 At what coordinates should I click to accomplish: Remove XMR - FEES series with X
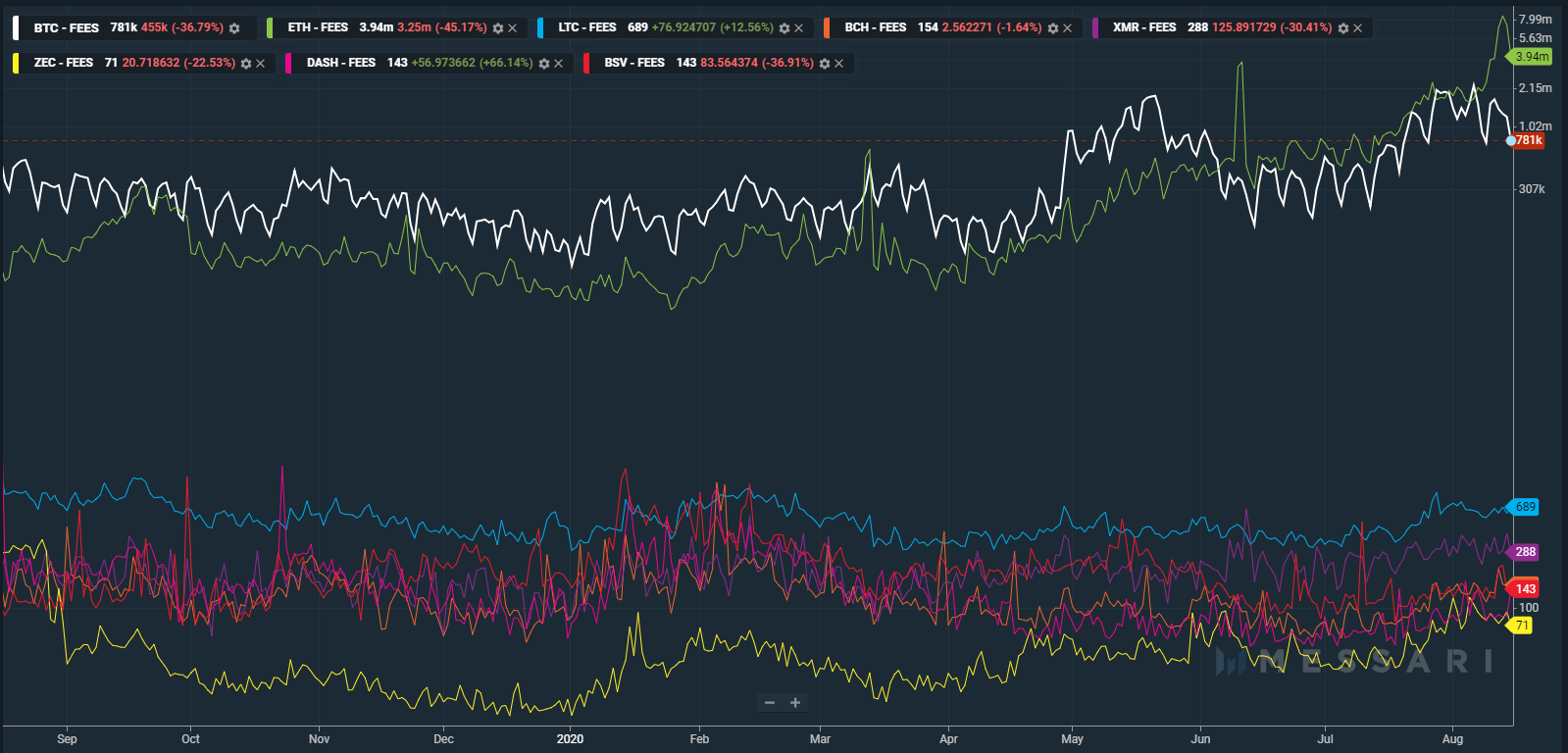click(1358, 28)
